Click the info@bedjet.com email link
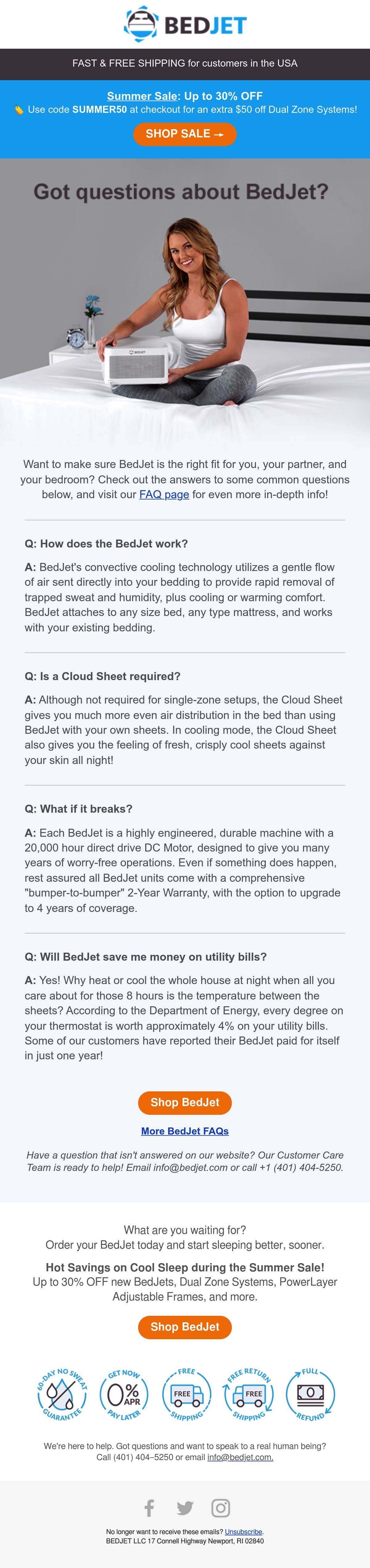 click(x=240, y=1457)
